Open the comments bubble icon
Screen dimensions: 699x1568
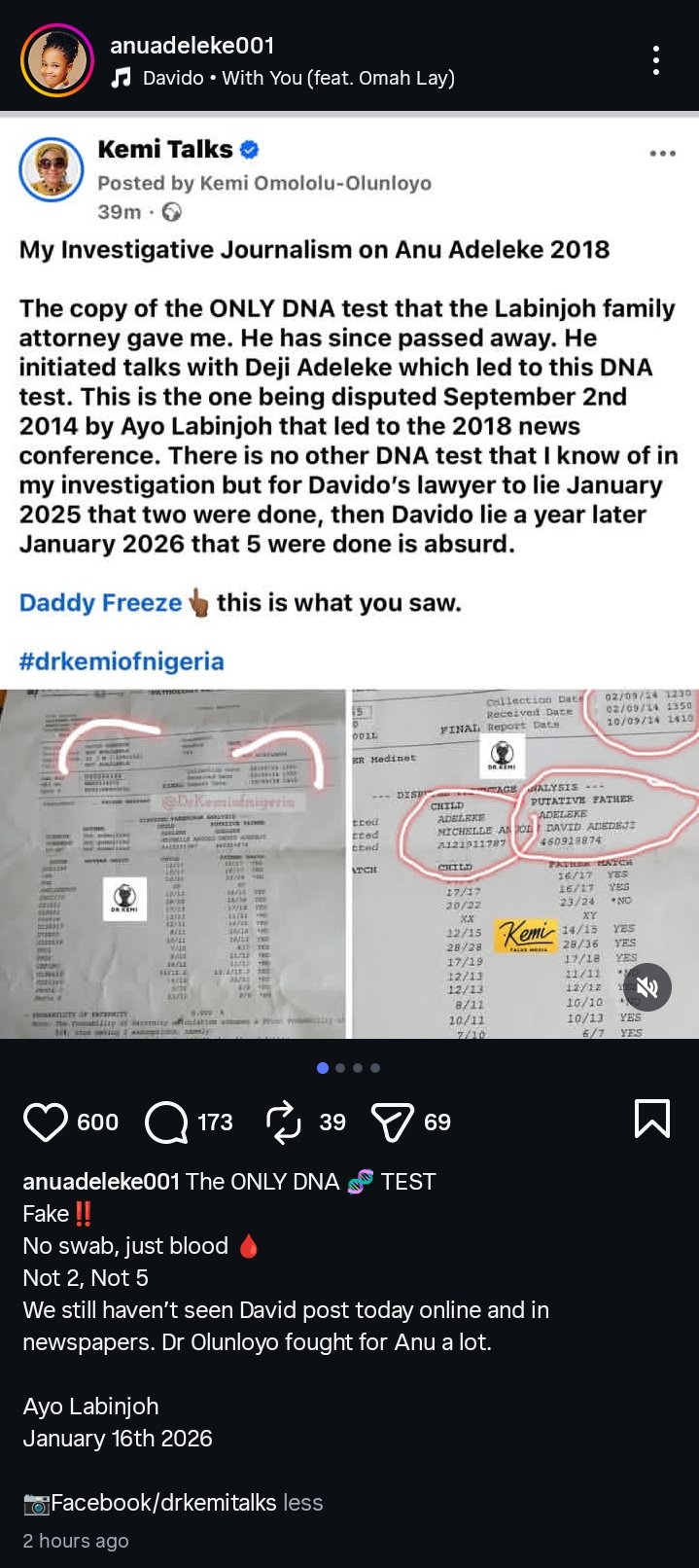click(x=166, y=1122)
